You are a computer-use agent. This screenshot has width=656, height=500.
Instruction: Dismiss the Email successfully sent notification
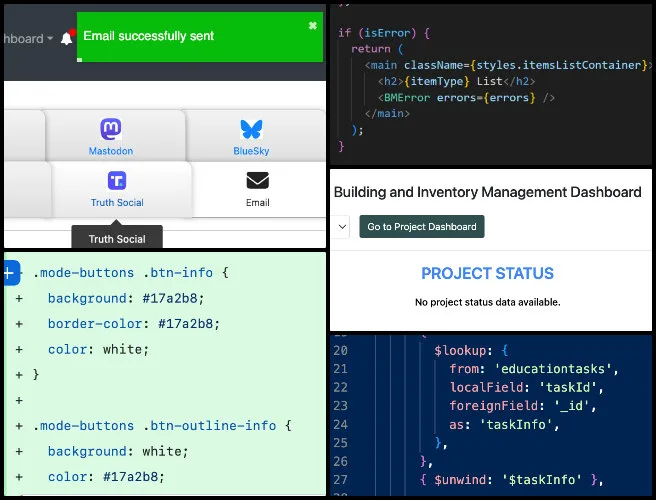pos(312,26)
